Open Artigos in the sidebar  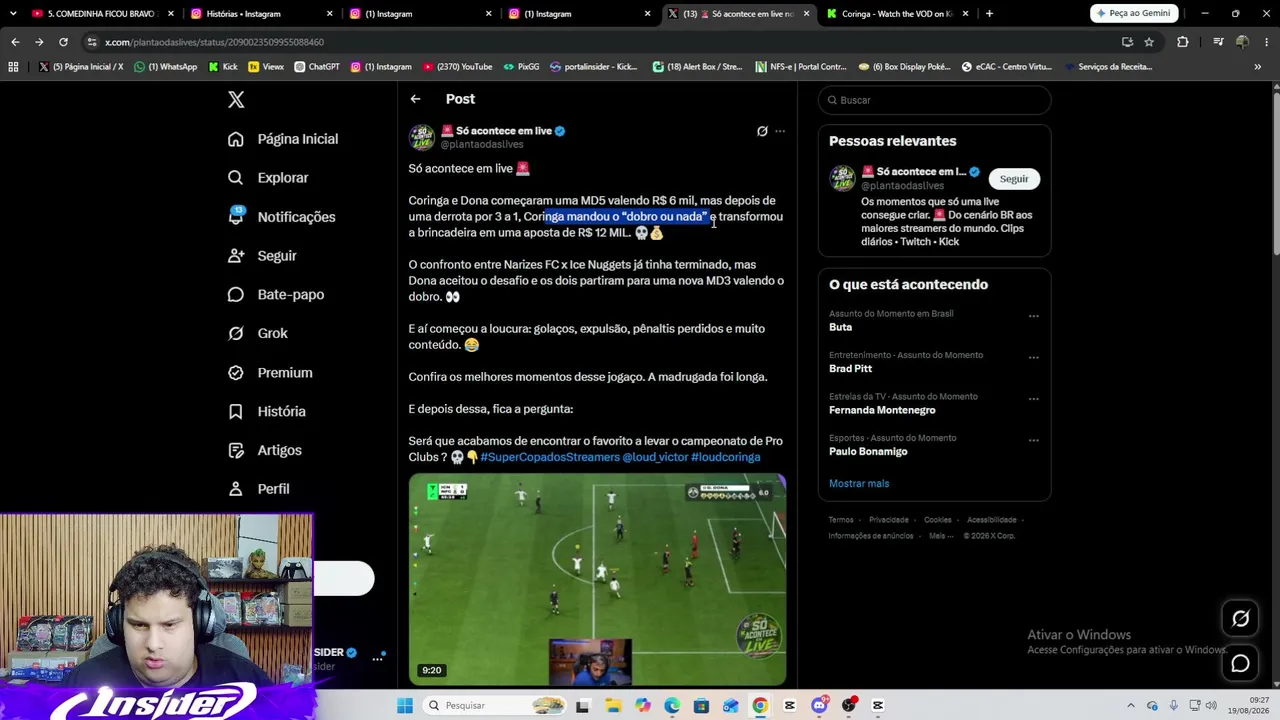[265, 450]
